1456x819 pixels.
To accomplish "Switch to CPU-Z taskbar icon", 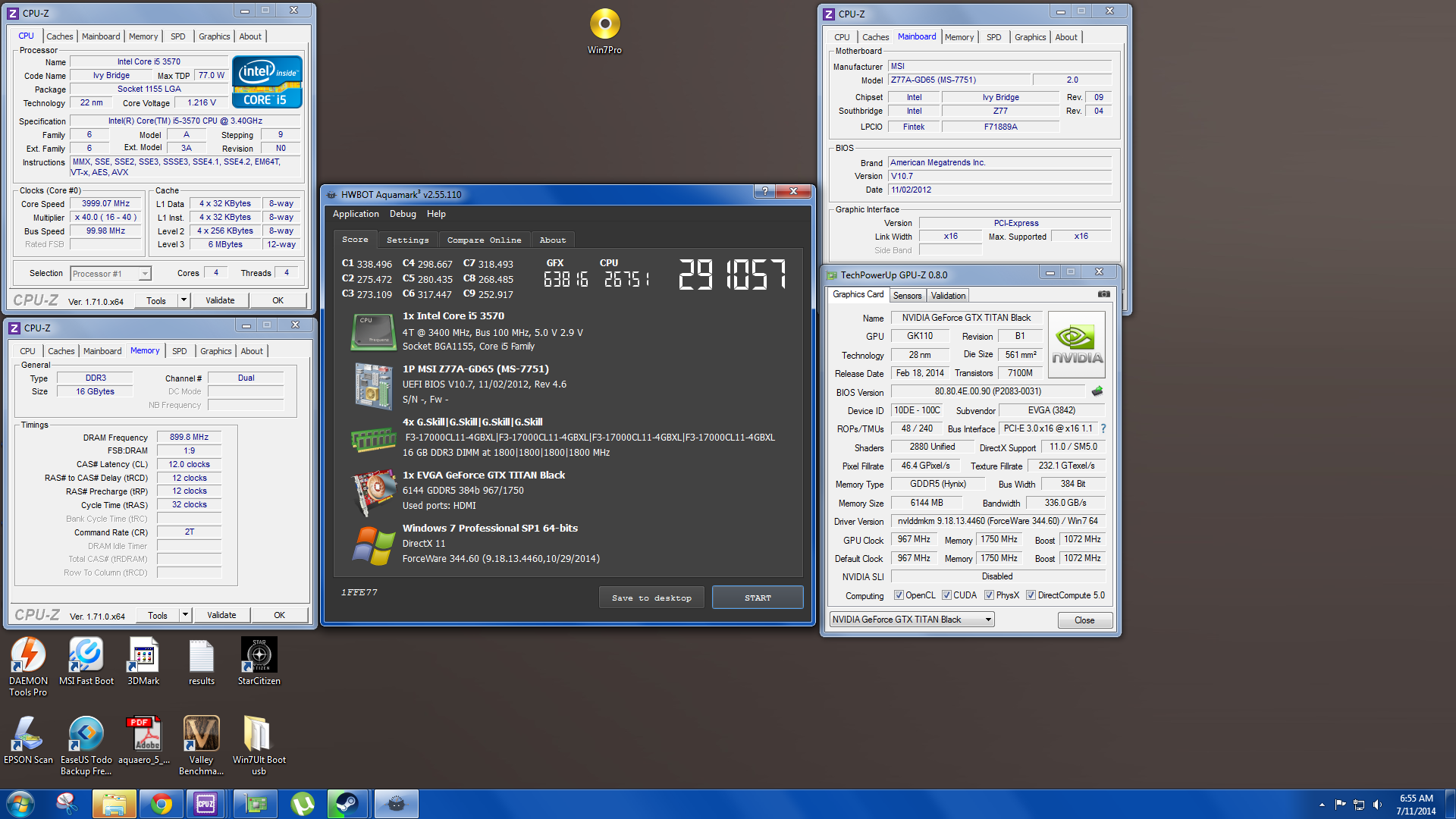I will coord(206,804).
